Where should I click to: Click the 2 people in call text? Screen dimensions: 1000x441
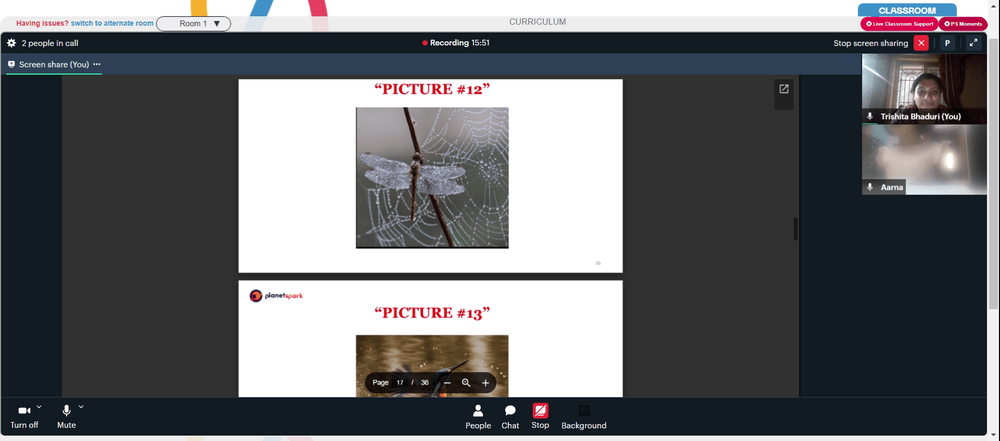point(50,43)
